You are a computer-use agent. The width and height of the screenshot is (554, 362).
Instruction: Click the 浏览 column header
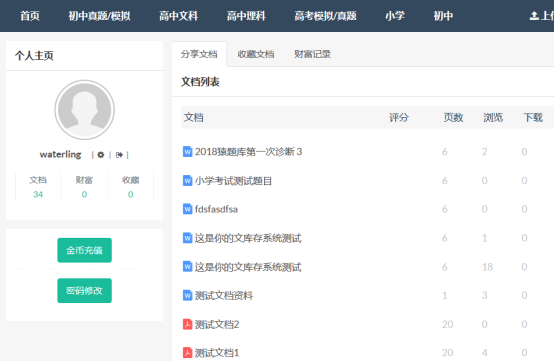493,117
